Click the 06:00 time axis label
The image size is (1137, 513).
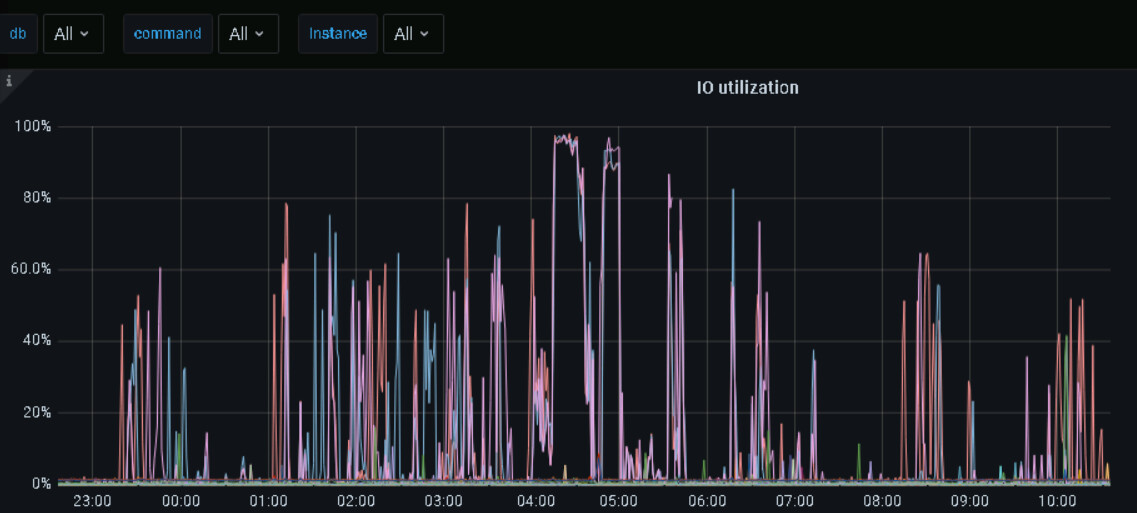[707, 501]
